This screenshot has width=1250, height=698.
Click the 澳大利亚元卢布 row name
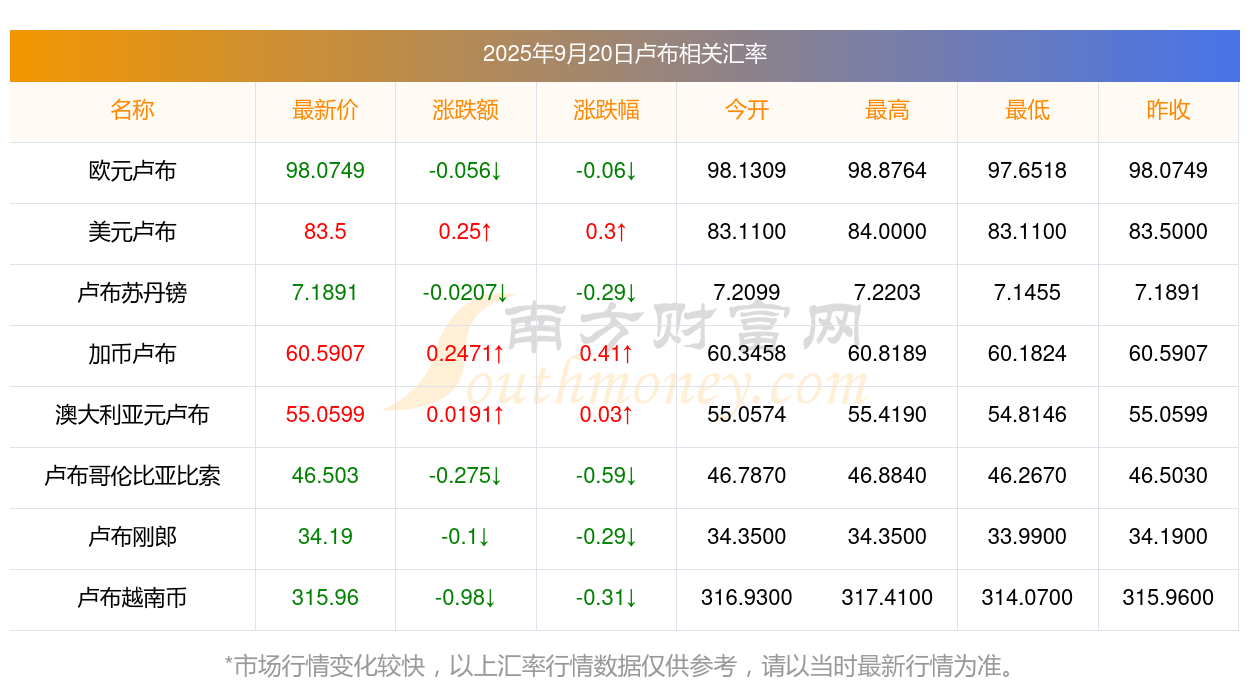(x=132, y=415)
